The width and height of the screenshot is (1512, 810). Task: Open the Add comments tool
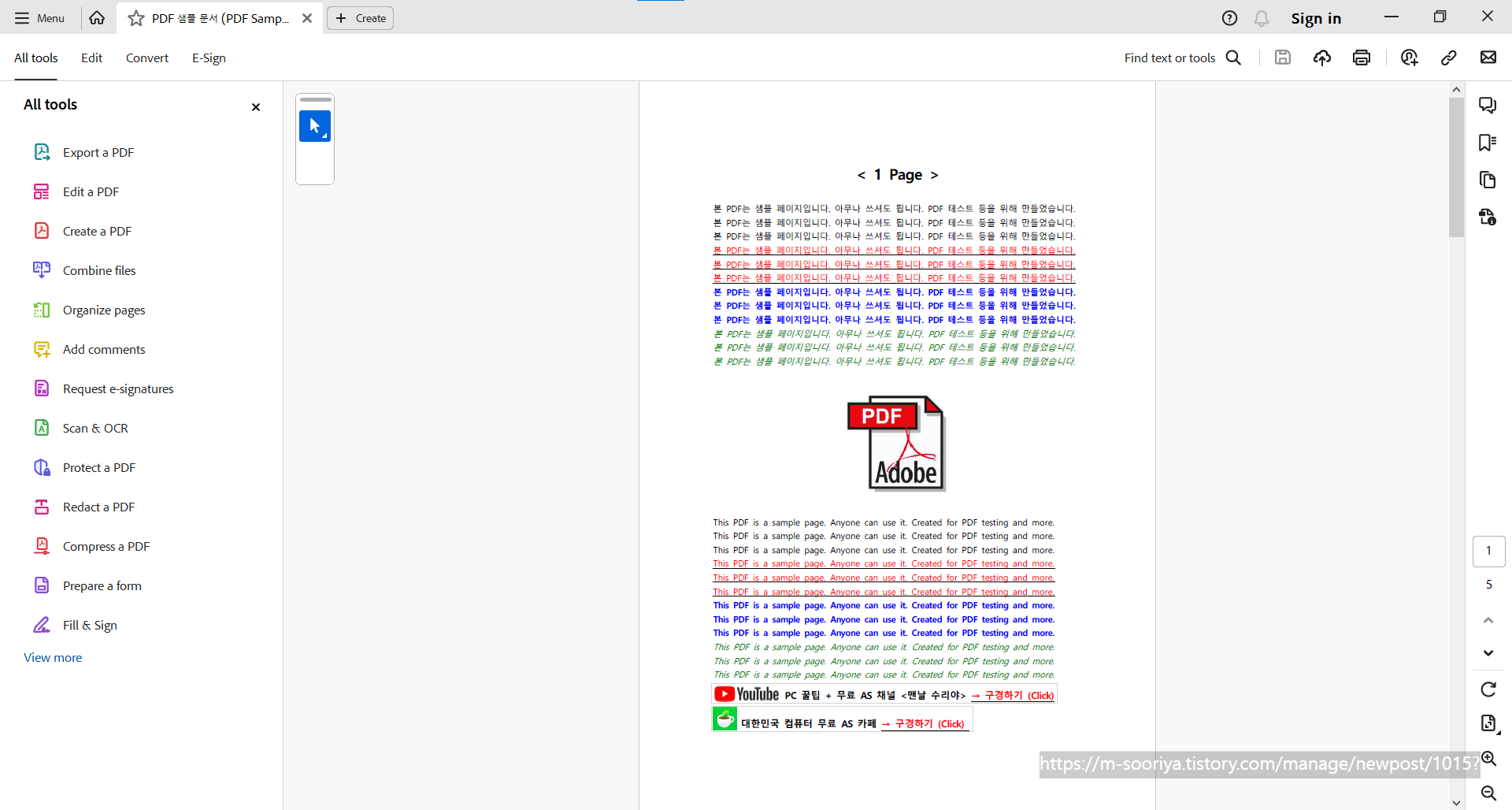click(90, 349)
